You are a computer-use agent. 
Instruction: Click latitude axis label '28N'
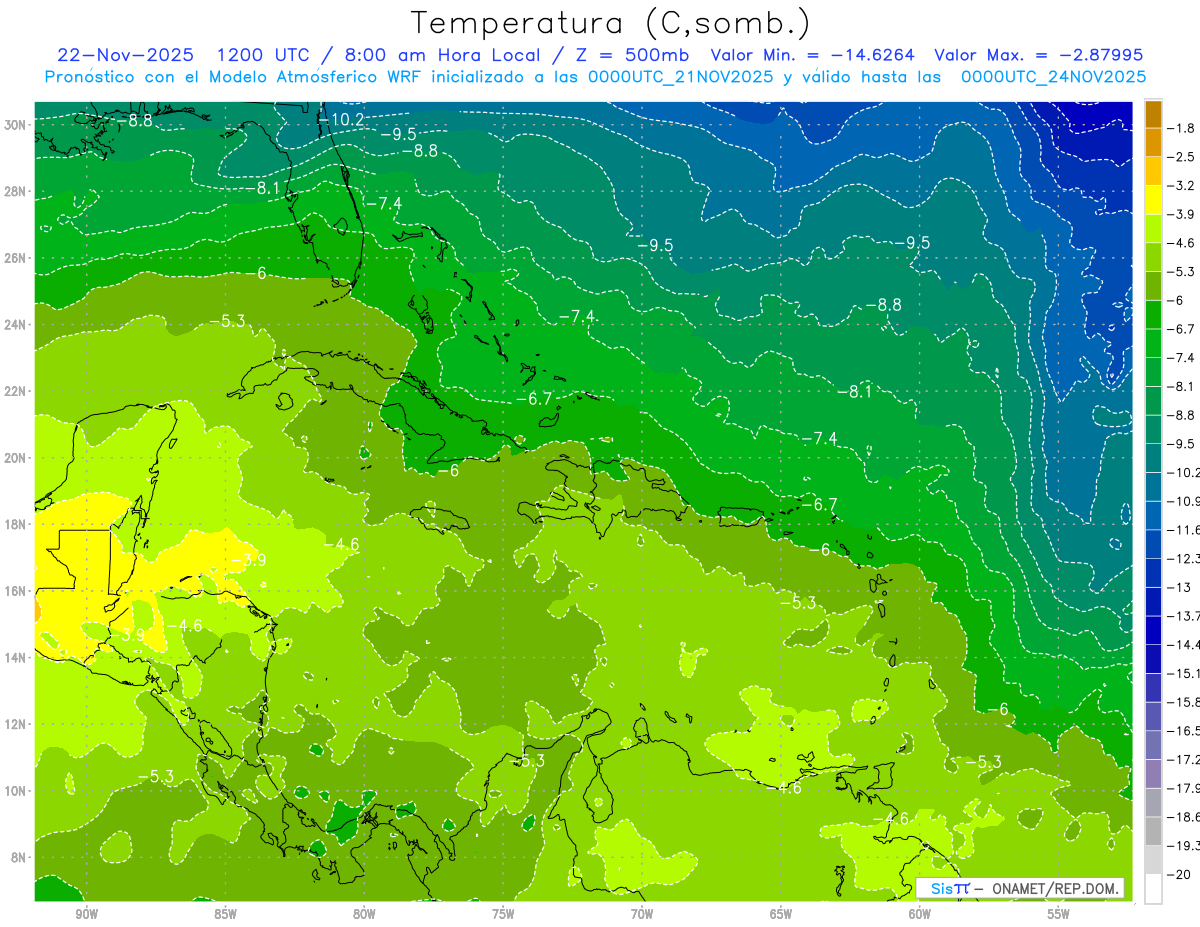16,191
